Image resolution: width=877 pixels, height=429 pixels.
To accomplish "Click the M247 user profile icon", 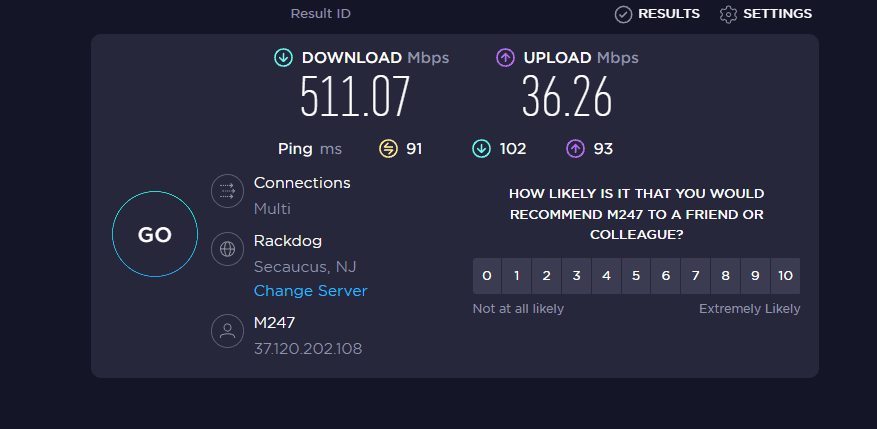I will click(x=227, y=331).
